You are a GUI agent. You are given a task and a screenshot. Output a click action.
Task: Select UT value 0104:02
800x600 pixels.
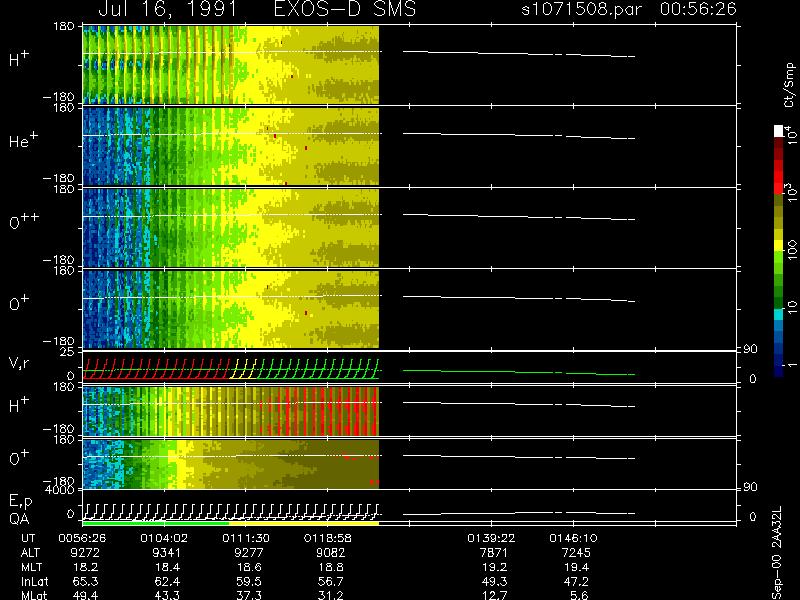(164, 538)
